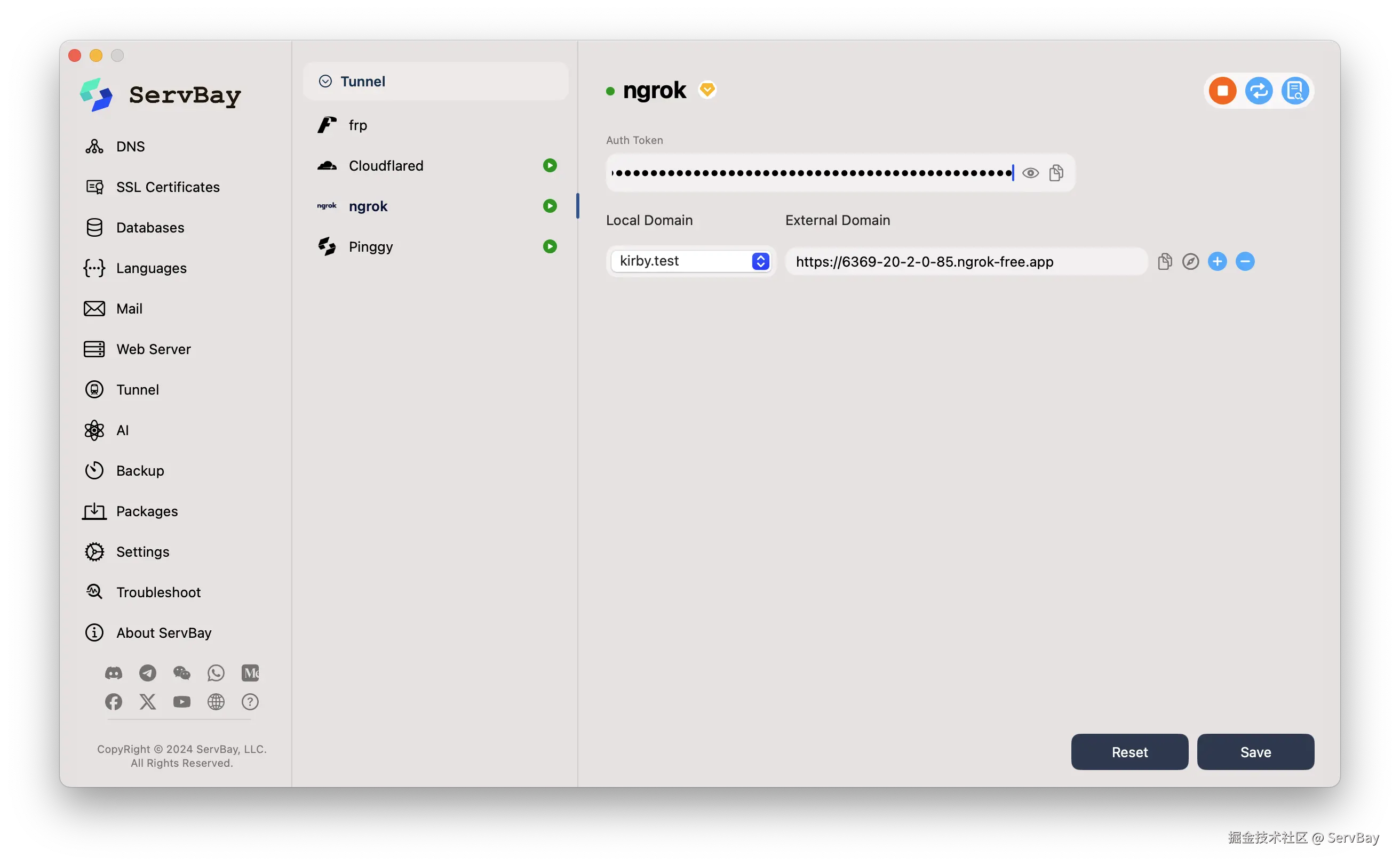Viewport: 1400px width, 866px height.
Task: Toggle the Cloudflared running status button
Action: (550, 165)
